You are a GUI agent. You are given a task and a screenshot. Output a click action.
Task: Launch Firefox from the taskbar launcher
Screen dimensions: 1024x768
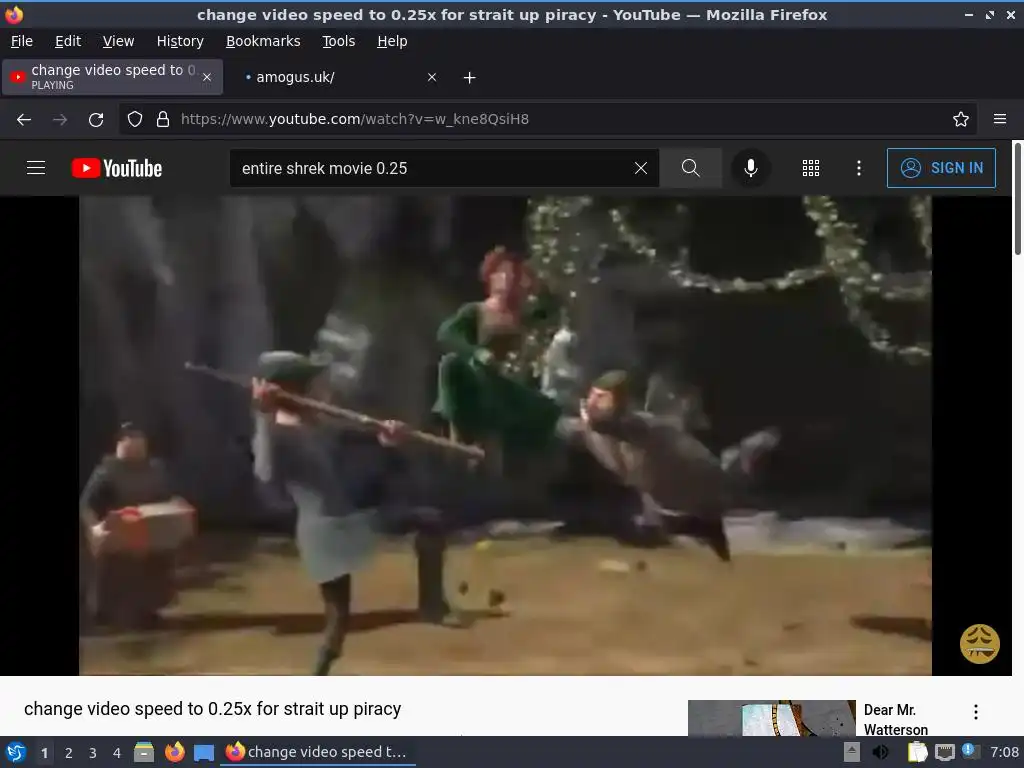pyautogui.click(x=174, y=752)
